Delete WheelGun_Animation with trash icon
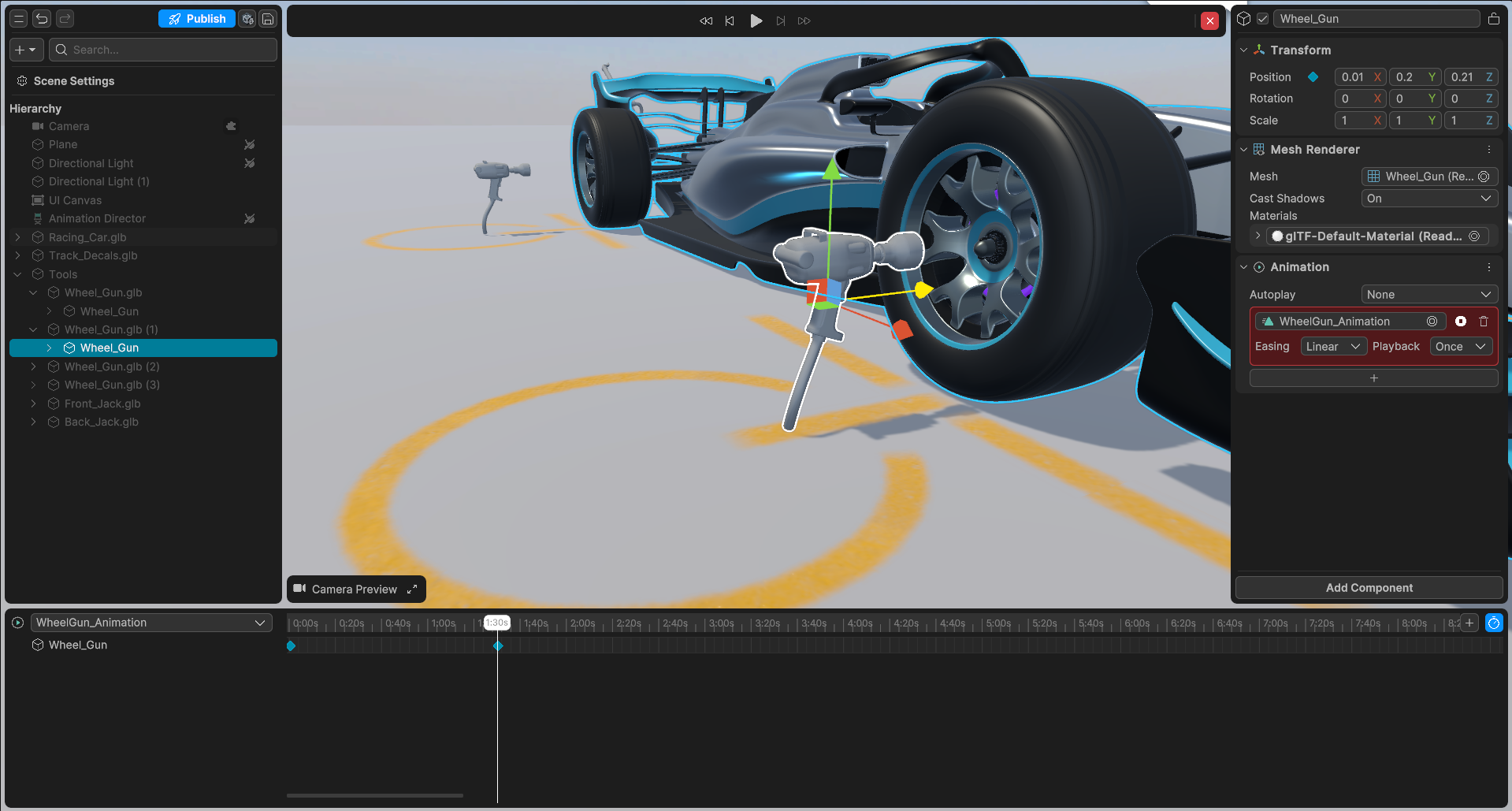1512x811 pixels. point(1484,321)
